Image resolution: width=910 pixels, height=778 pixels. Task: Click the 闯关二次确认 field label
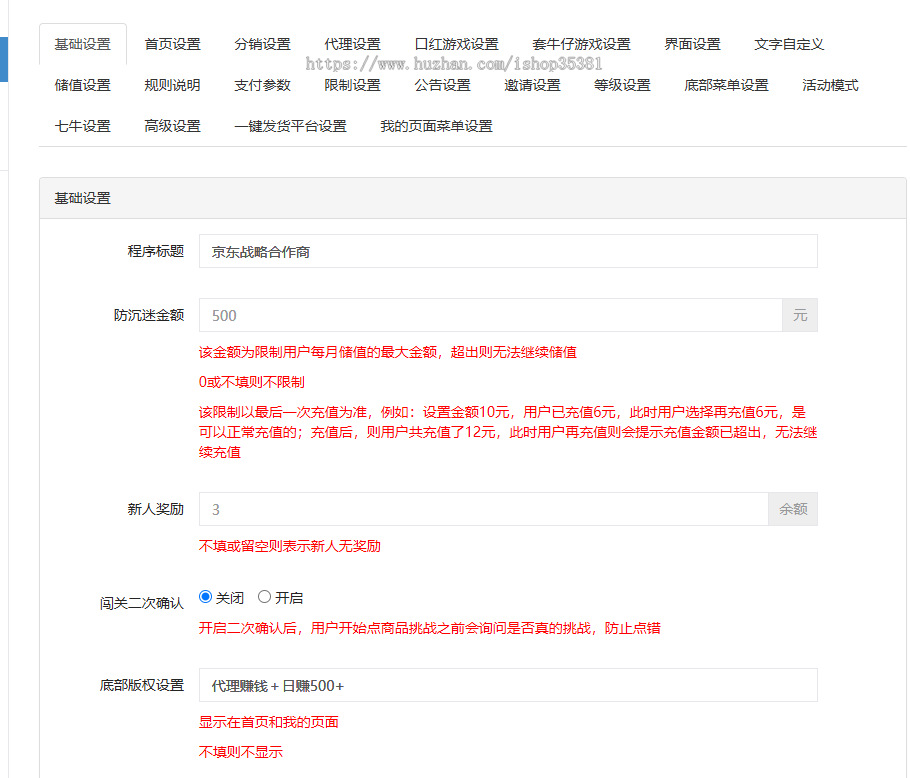point(142,603)
